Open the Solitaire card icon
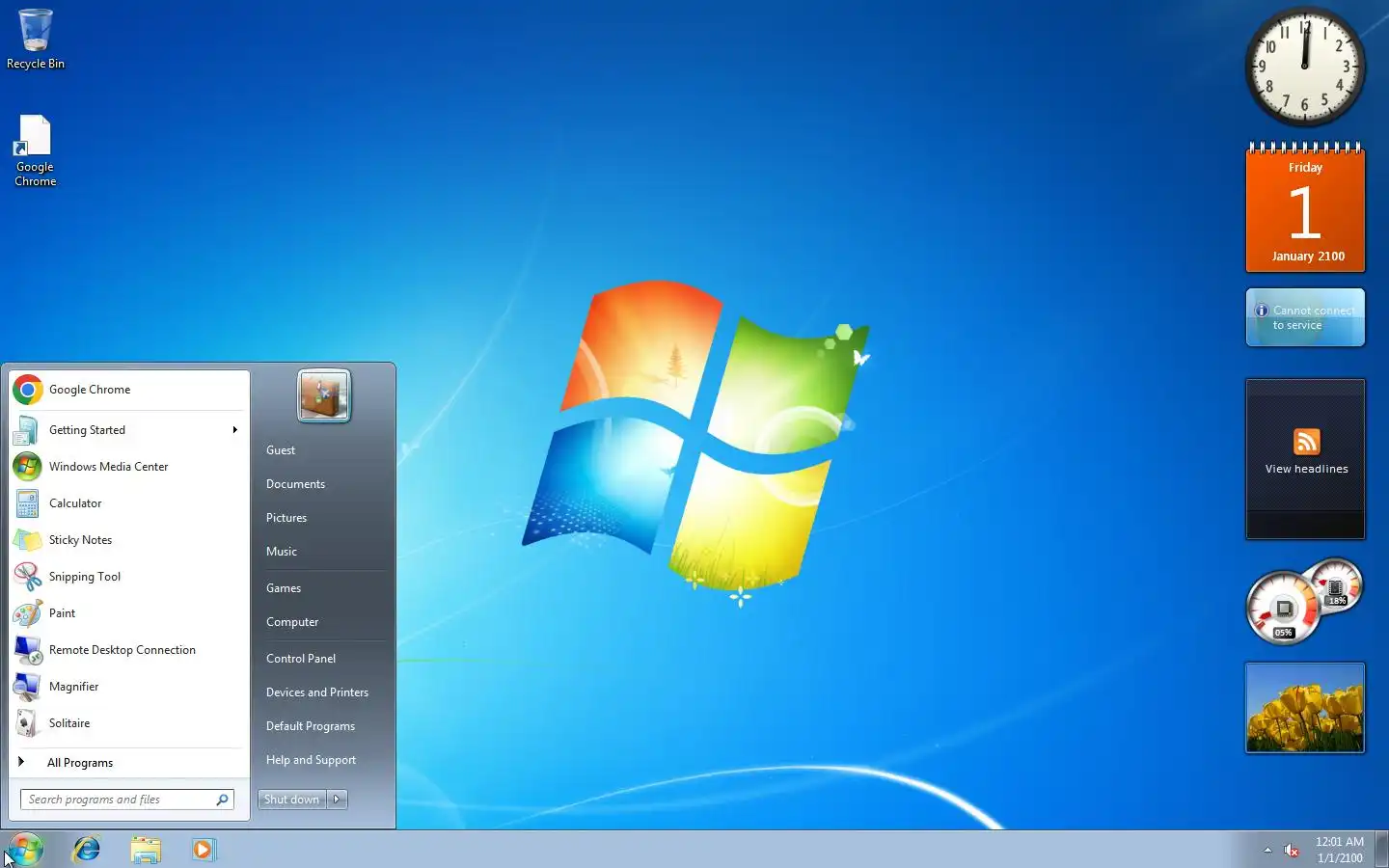The height and width of the screenshot is (868, 1389). tap(27, 723)
